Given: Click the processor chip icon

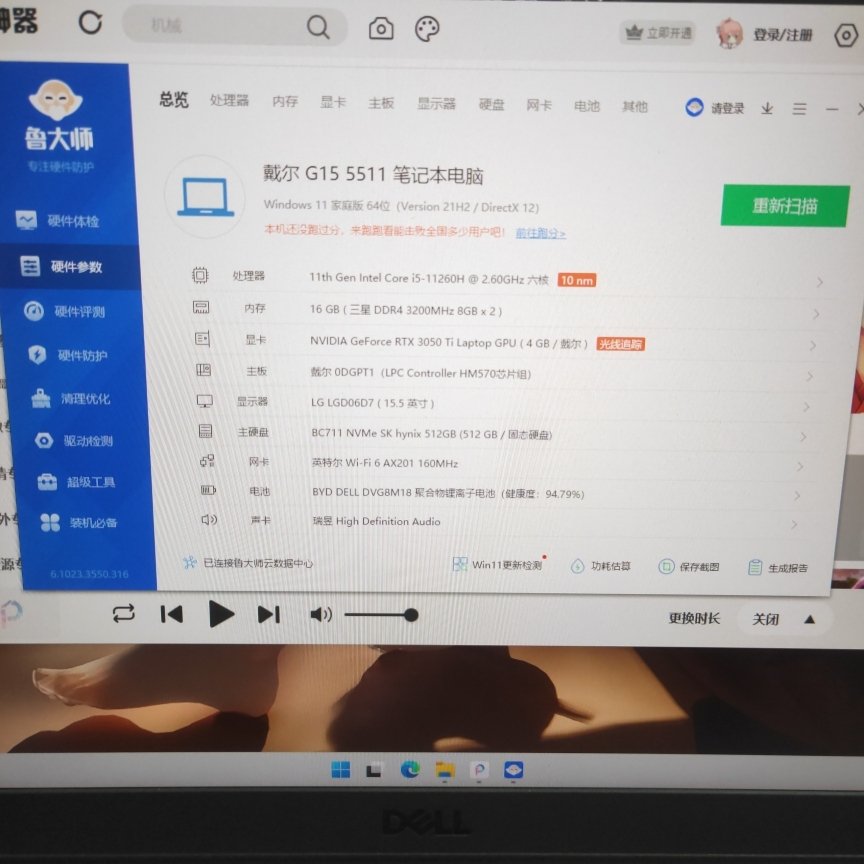Looking at the screenshot, I should point(200,275).
